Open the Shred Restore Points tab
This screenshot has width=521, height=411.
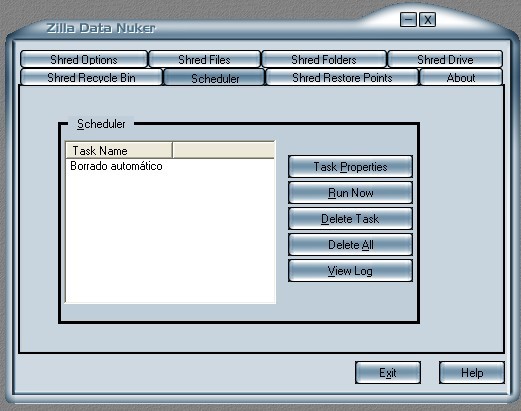coord(342,77)
